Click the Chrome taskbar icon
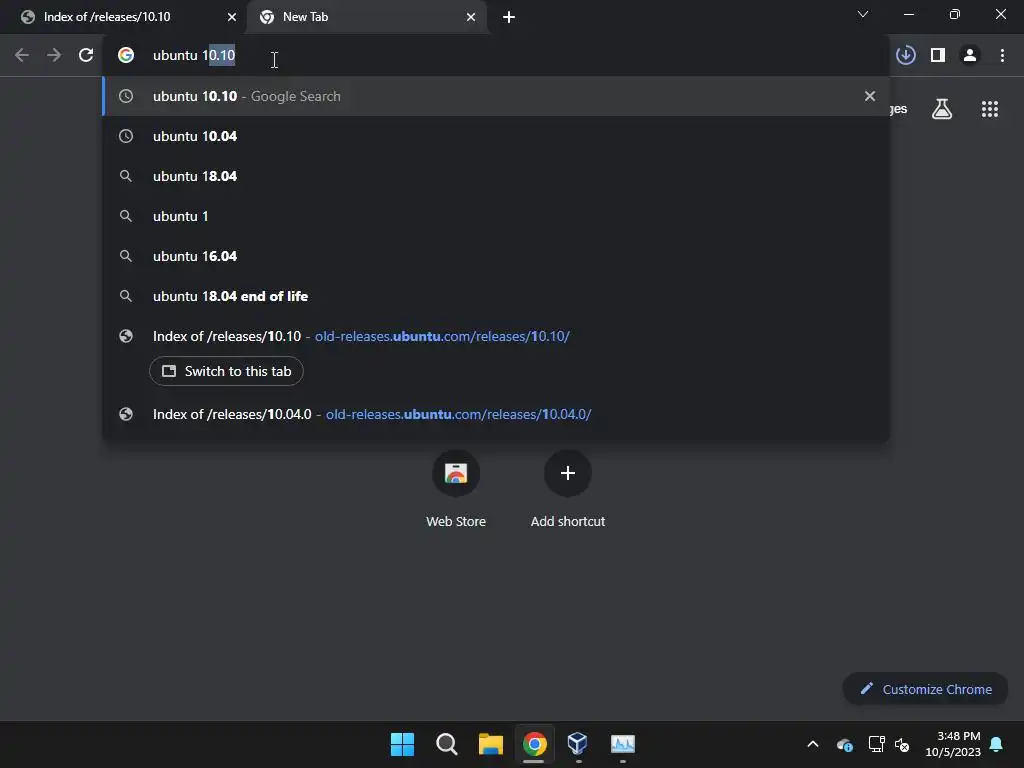Screen dimensions: 1024x768 [x=534, y=744]
